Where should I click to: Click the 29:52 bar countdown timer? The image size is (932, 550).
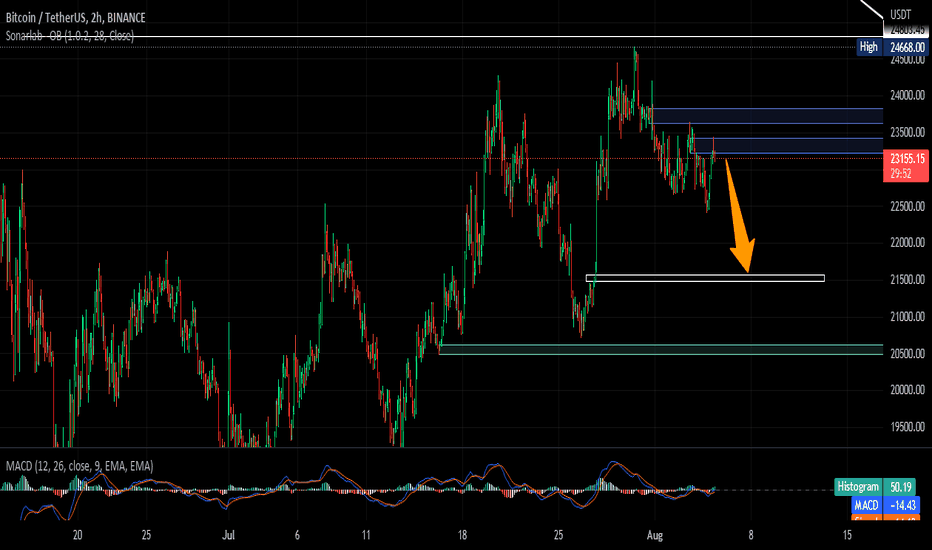click(901, 174)
